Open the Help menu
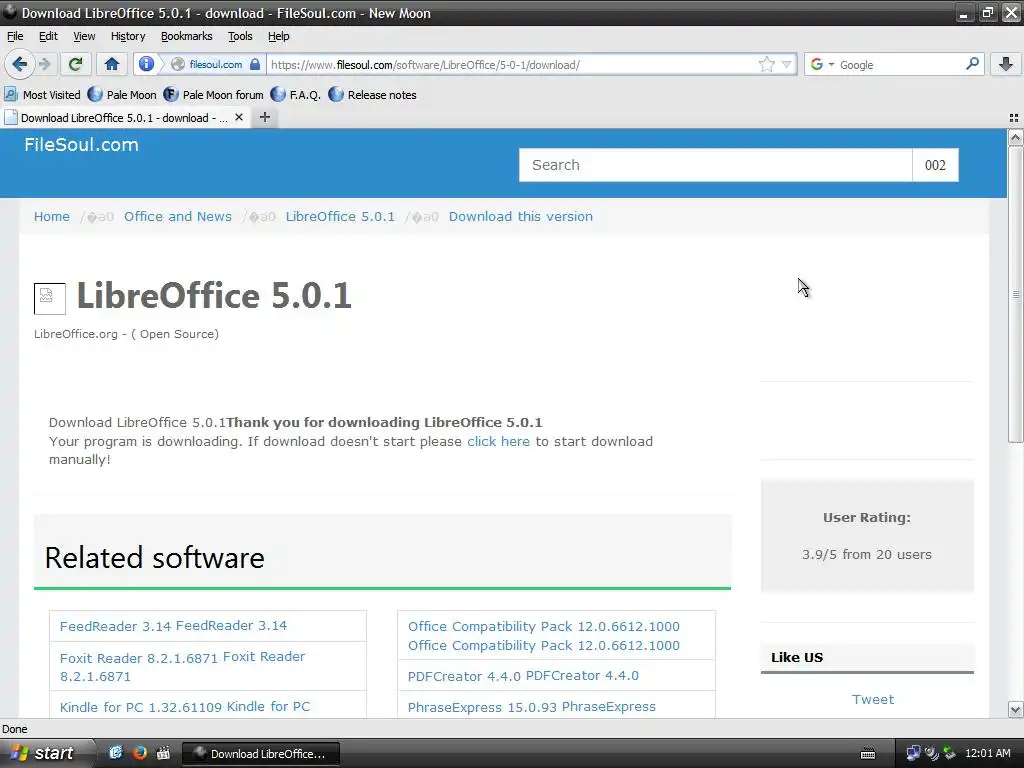Image resolution: width=1024 pixels, height=768 pixels. pos(279,37)
